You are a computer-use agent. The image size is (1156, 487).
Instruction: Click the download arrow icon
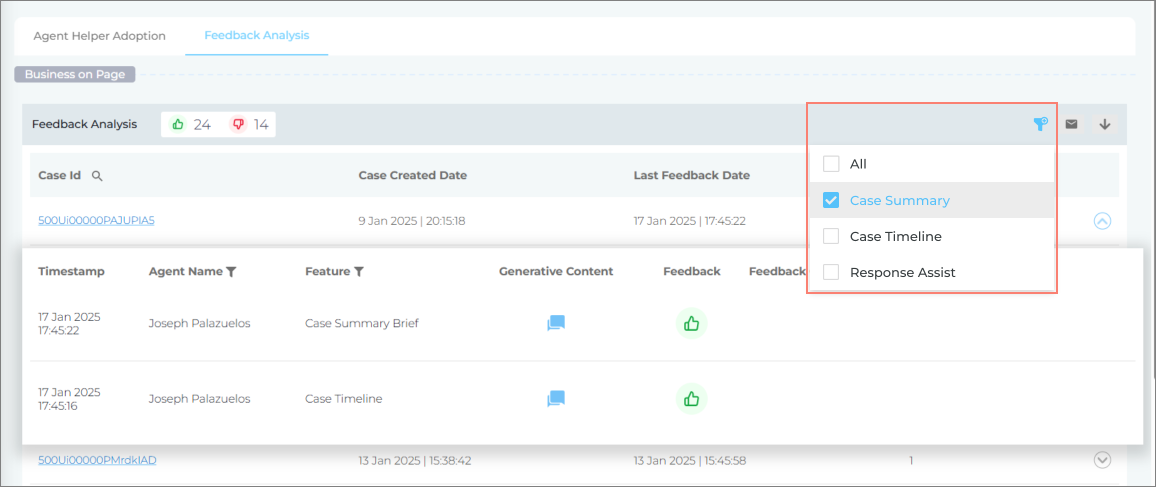click(x=1105, y=124)
